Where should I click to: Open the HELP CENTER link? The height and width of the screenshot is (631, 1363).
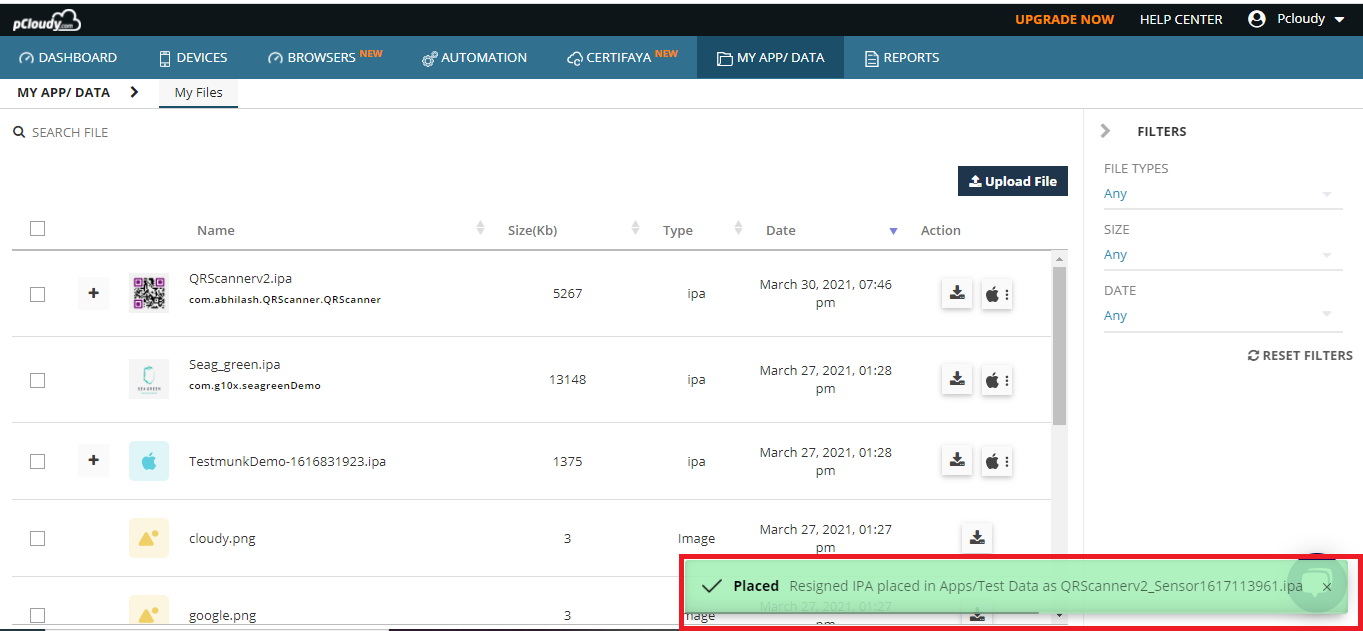[1181, 19]
